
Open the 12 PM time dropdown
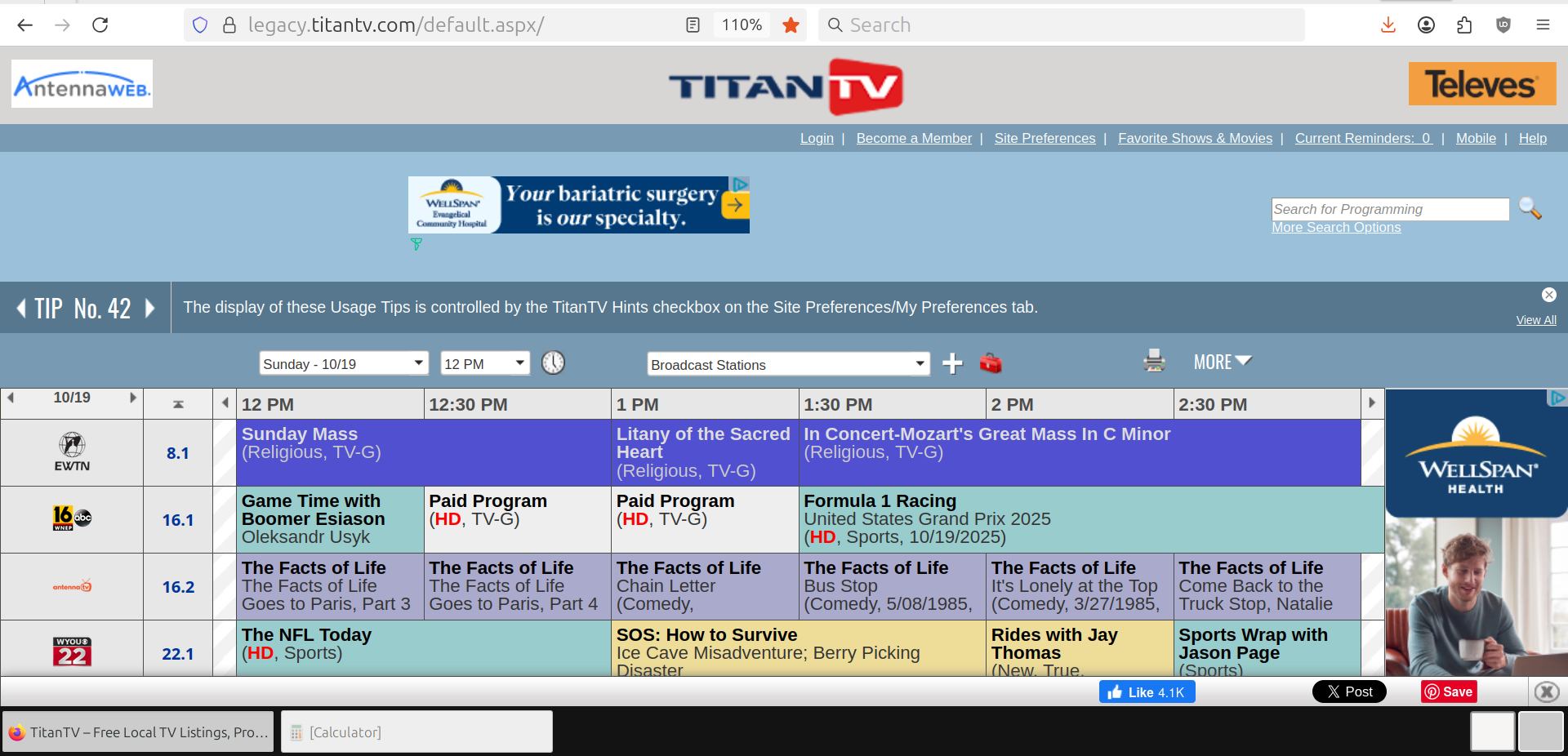[484, 363]
